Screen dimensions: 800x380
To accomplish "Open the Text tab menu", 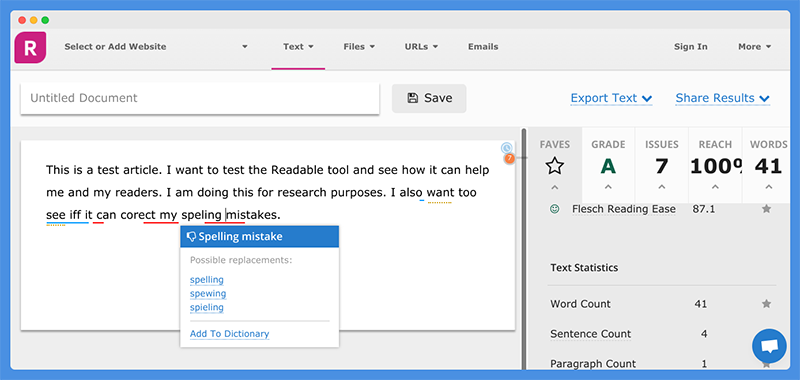I will pyautogui.click(x=298, y=46).
